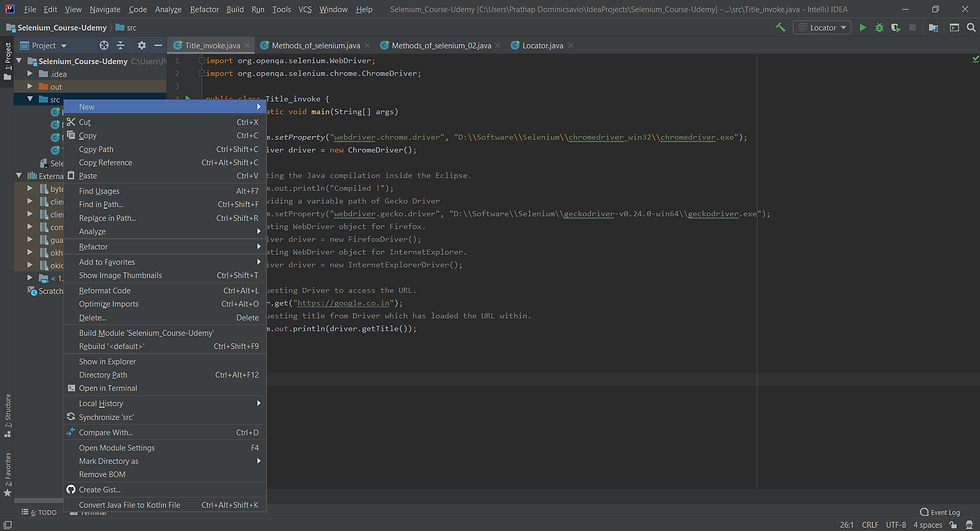Open the Event Log in status bar
This screenshot has width=980, height=531.
[939, 512]
